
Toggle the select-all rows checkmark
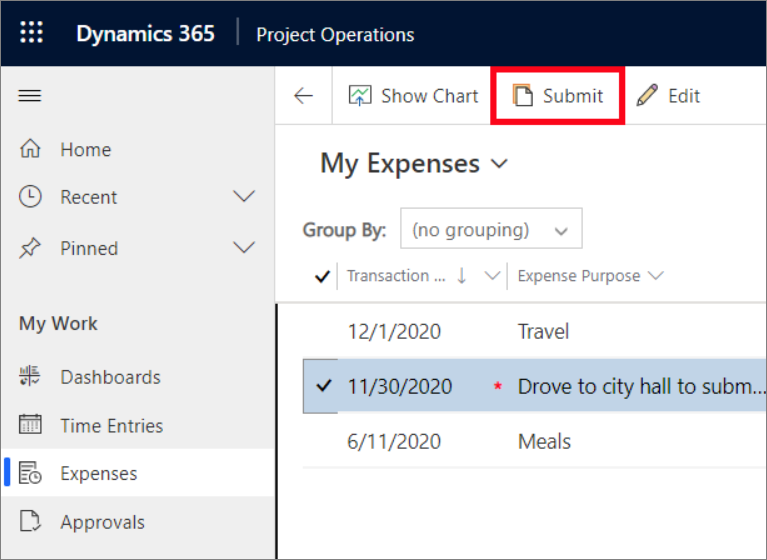(322, 276)
